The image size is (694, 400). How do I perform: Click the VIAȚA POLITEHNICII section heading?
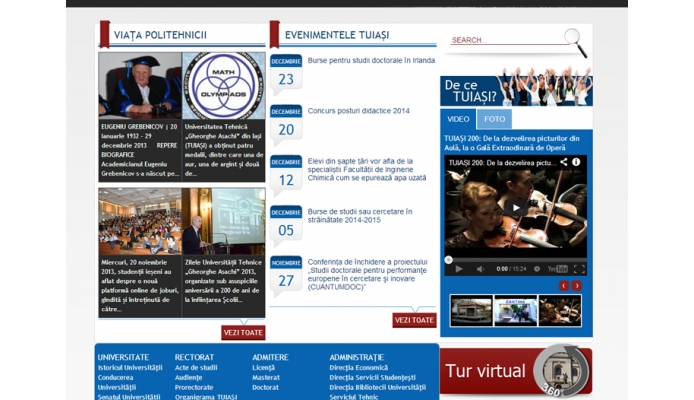pos(160,35)
